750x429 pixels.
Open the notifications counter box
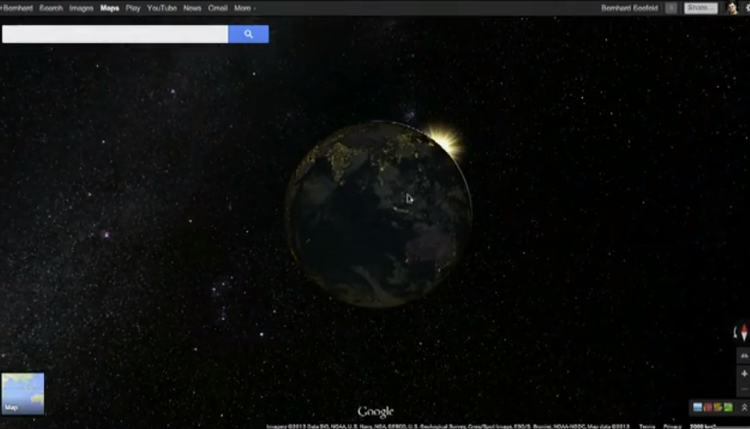click(x=671, y=8)
